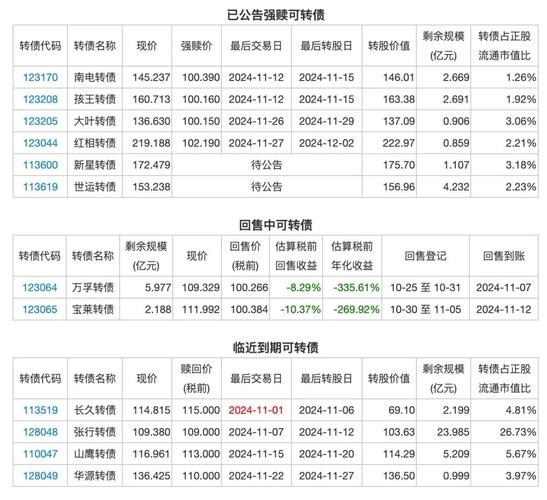Open bond code link 123065
The width and height of the screenshot is (547, 500).
point(40,309)
